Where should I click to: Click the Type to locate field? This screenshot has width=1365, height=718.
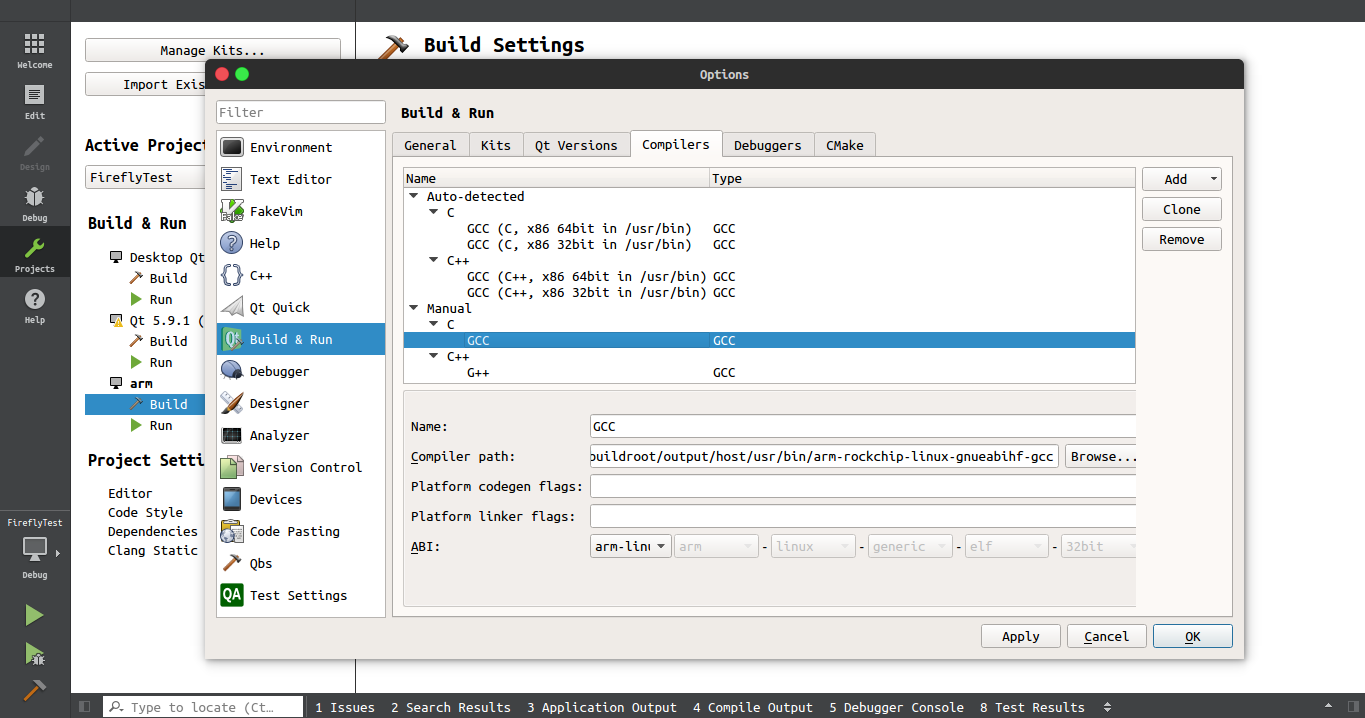[203, 707]
